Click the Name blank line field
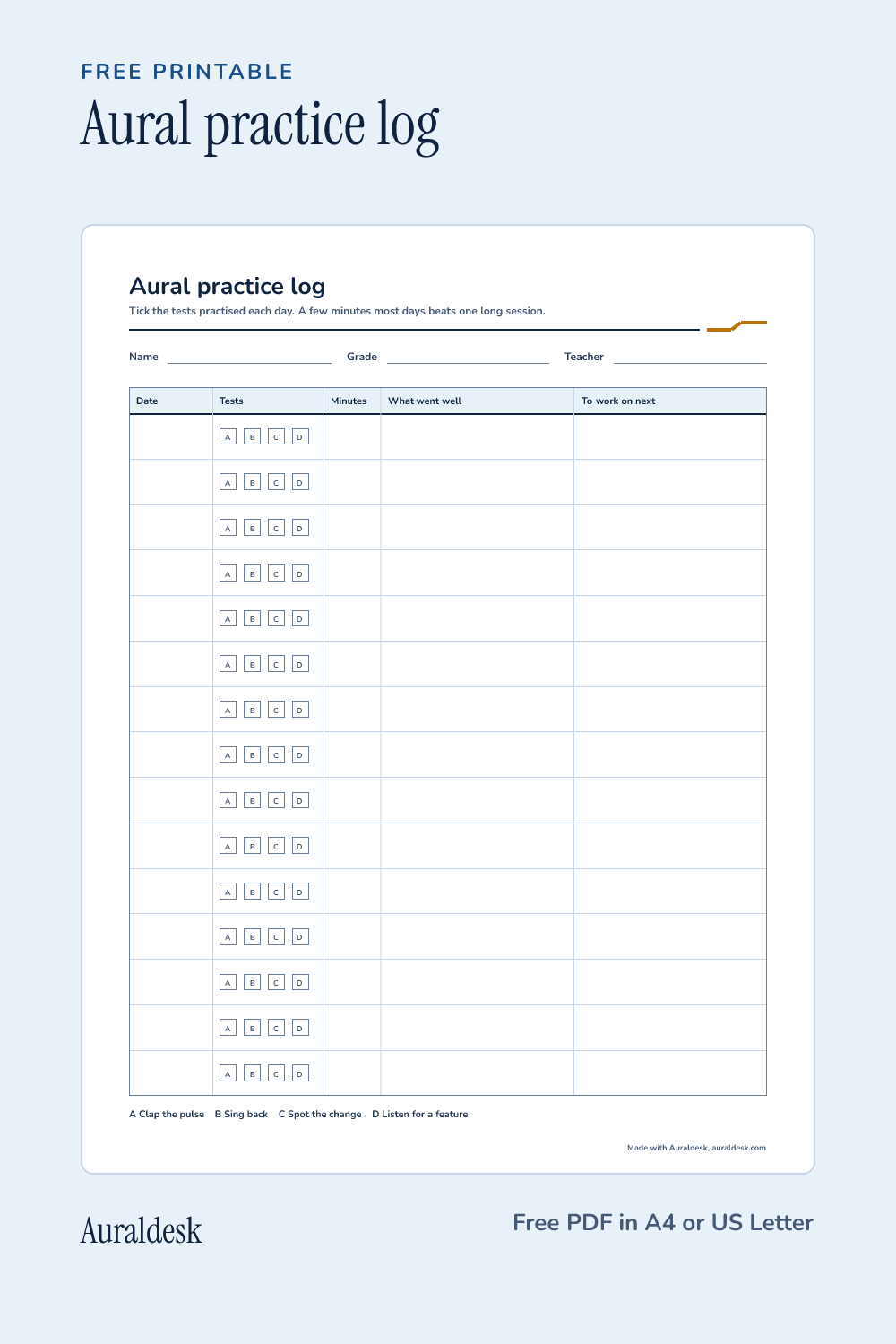The image size is (896, 1344). click(249, 357)
